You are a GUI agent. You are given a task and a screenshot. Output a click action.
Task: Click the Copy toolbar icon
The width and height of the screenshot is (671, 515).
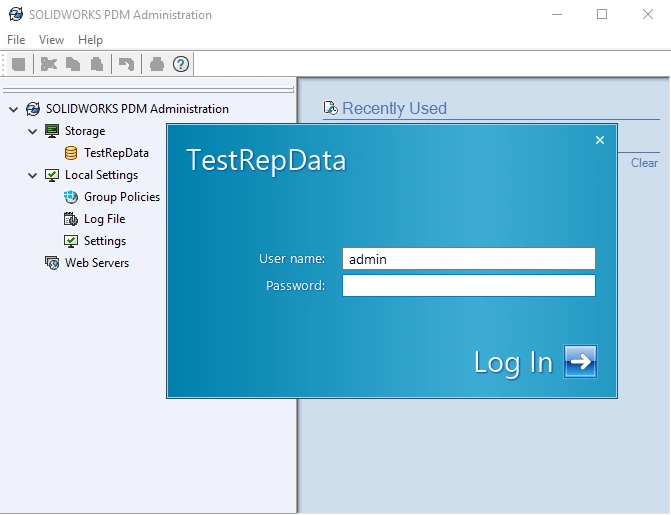coord(73,65)
